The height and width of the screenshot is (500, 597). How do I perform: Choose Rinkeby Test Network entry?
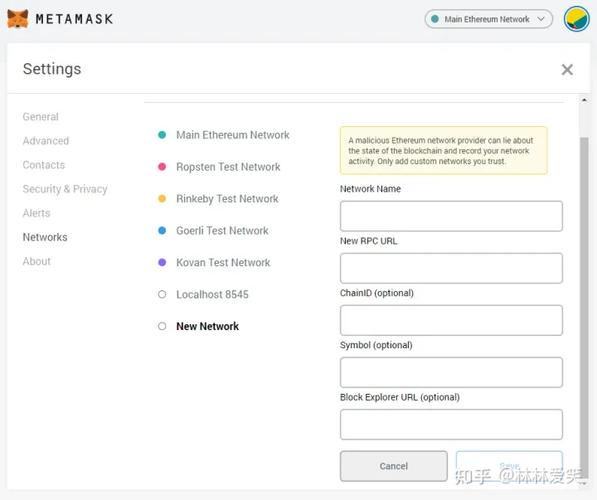[218, 199]
